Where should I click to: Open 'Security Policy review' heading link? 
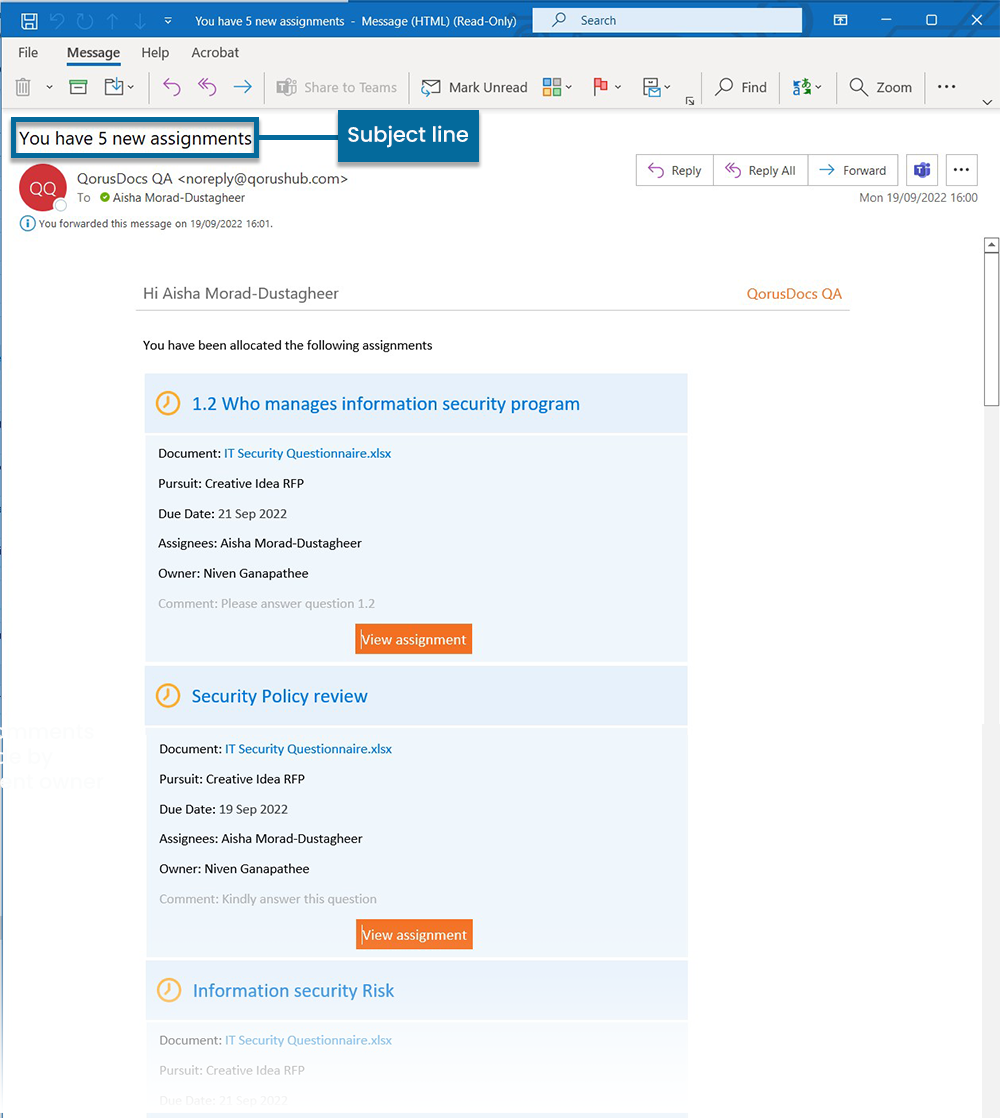coord(279,696)
